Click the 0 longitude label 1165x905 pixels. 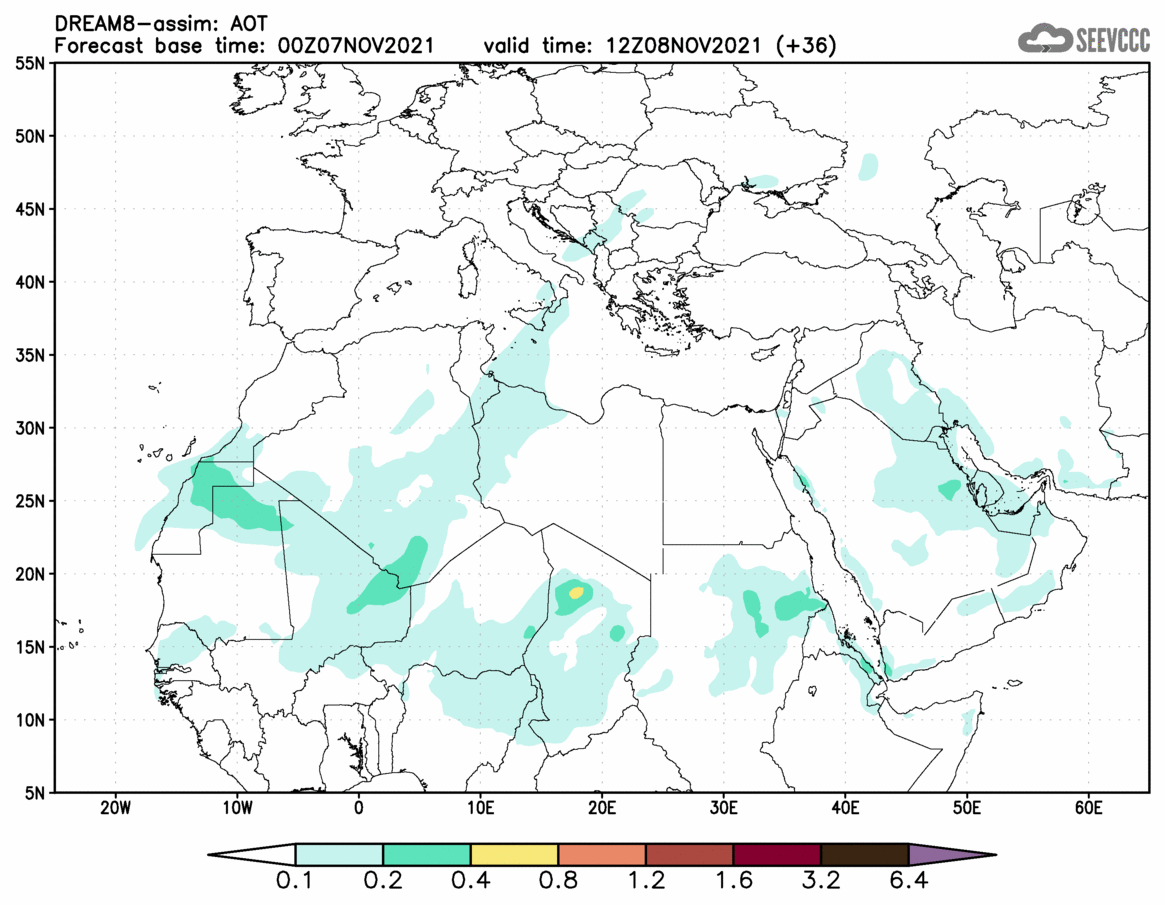click(359, 808)
